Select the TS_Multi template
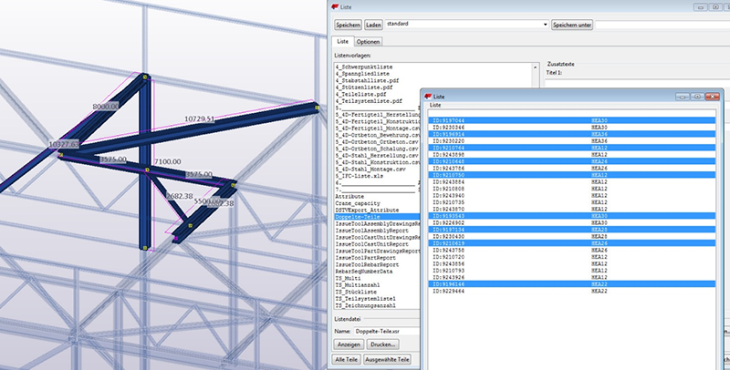 tap(348, 278)
